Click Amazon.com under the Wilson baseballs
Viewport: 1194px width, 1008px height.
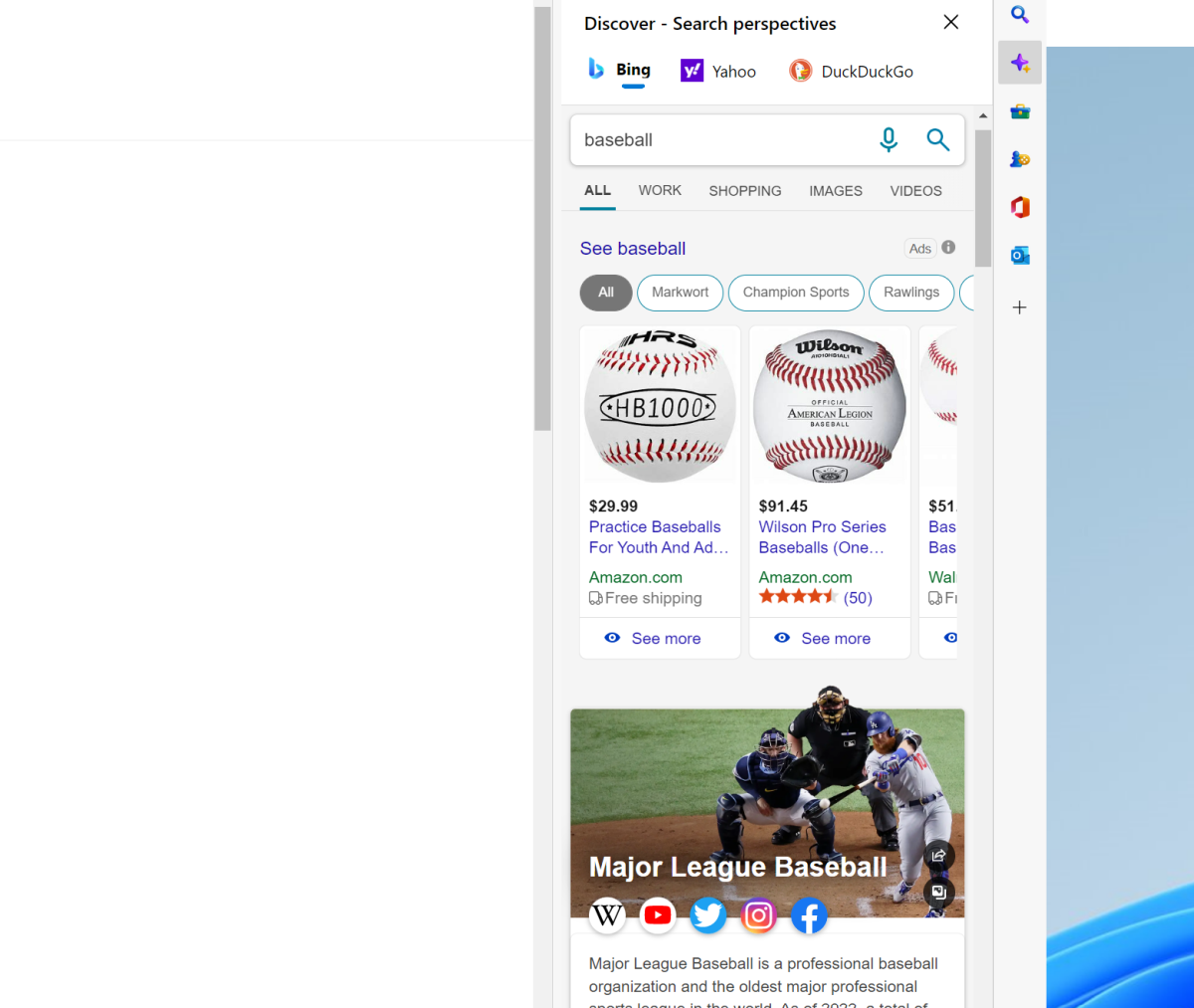pos(806,577)
